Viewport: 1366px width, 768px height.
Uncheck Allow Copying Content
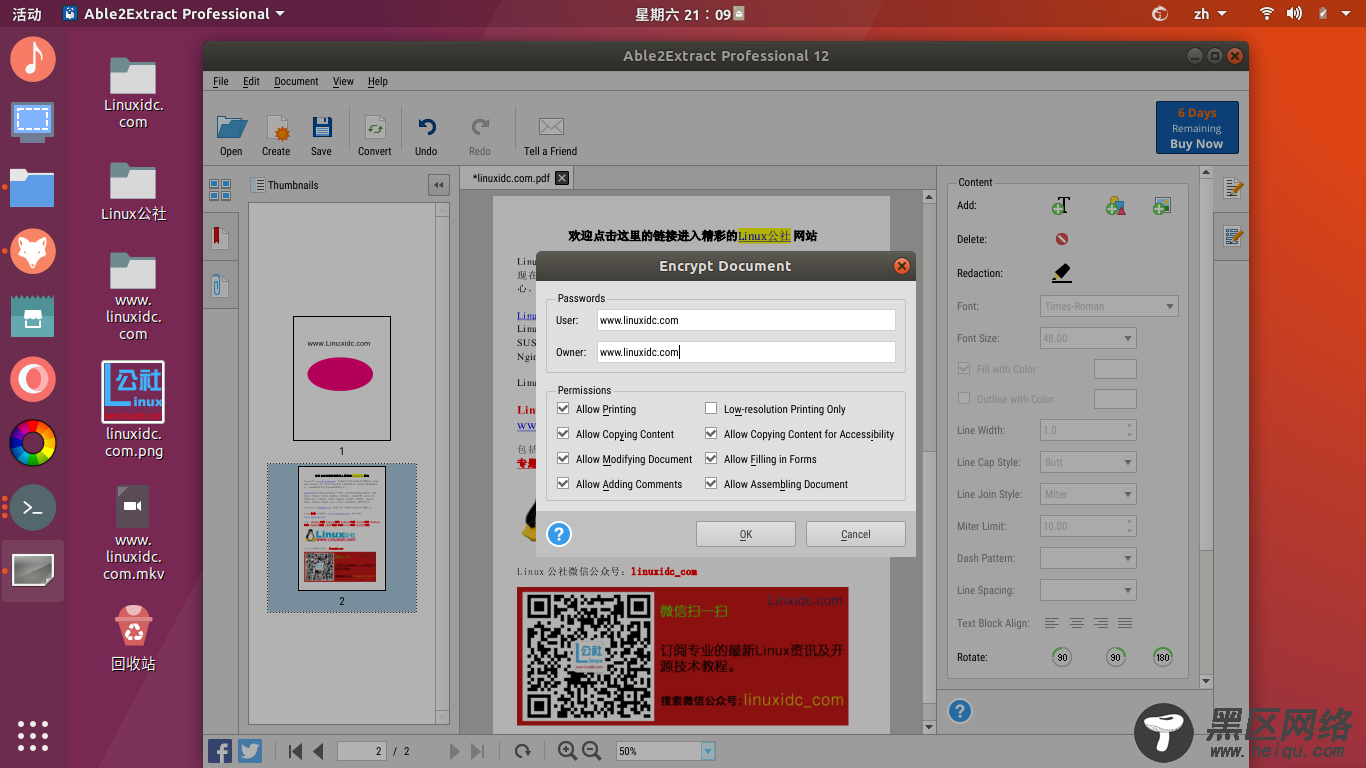tap(563, 433)
